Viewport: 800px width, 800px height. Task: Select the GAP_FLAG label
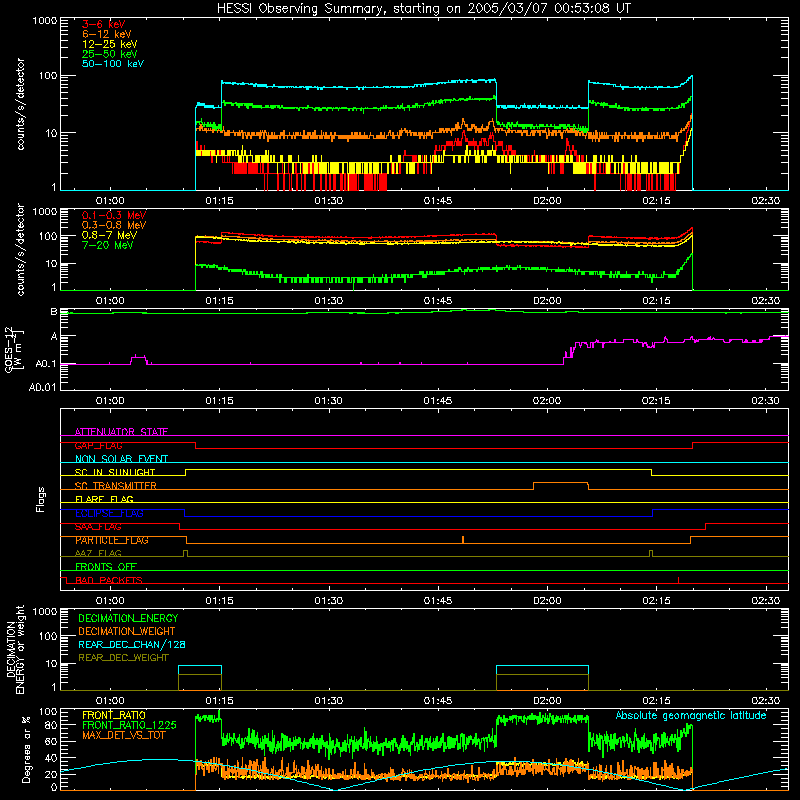tap(99, 445)
